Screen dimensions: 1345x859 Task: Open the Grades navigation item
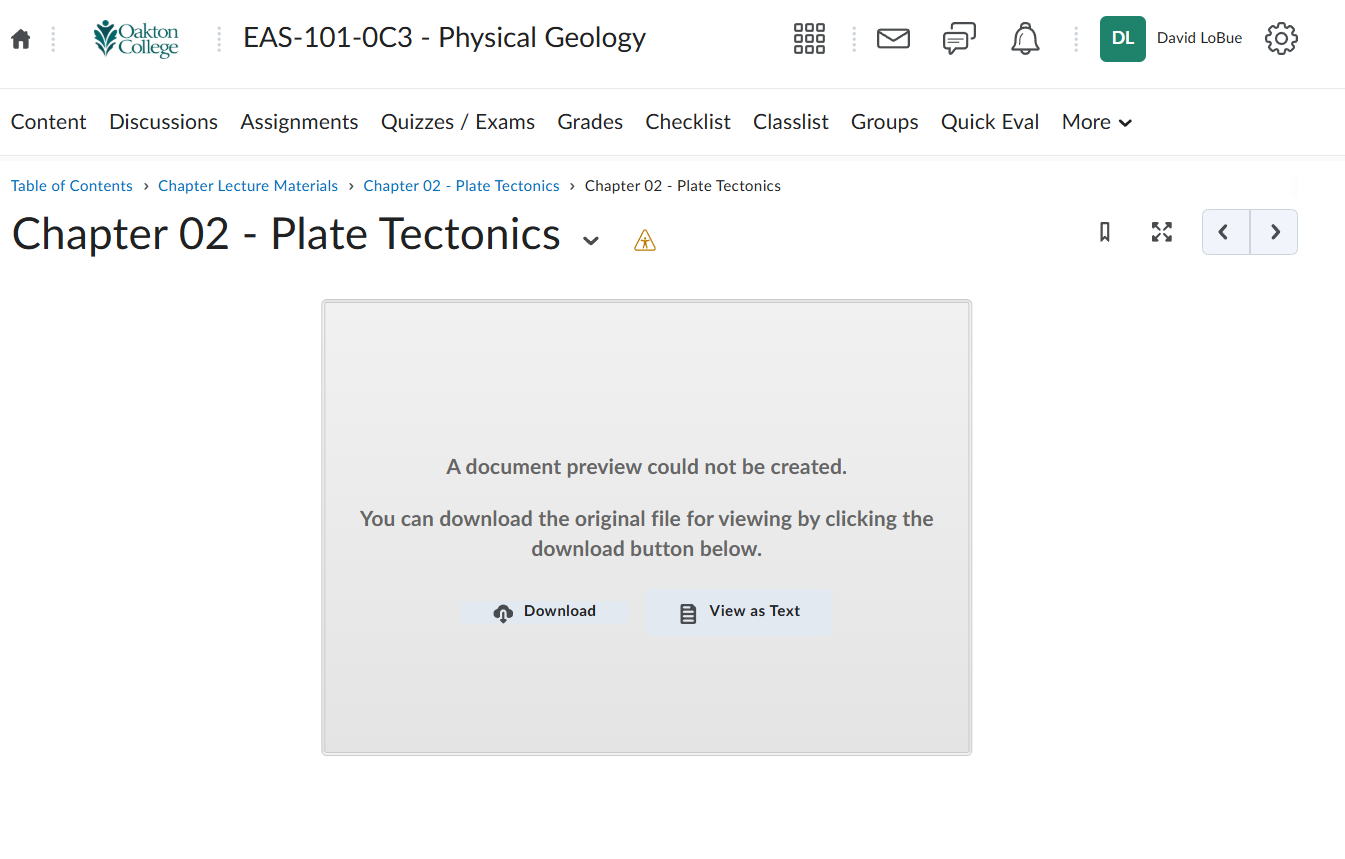point(590,122)
